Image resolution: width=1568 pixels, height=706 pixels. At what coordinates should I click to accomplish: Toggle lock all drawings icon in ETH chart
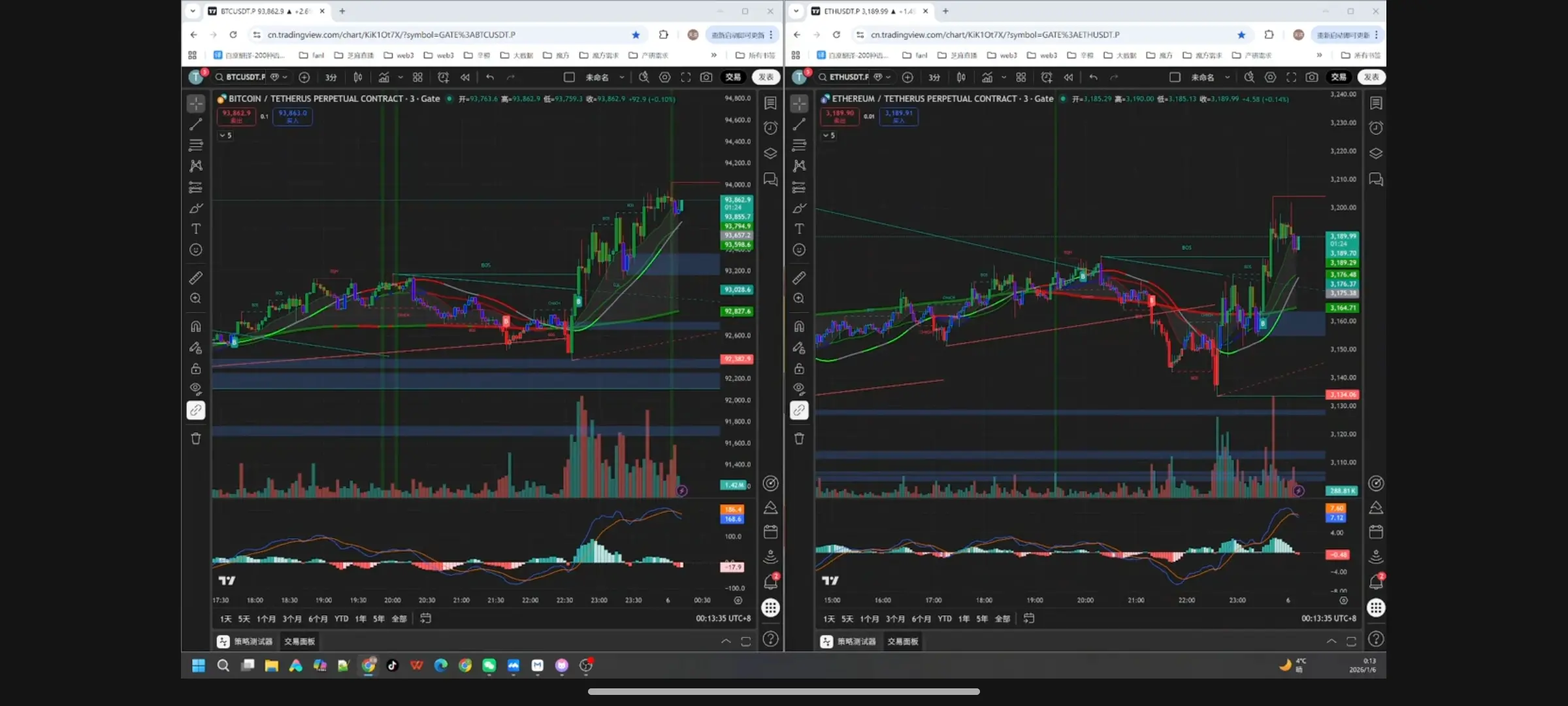(x=799, y=369)
